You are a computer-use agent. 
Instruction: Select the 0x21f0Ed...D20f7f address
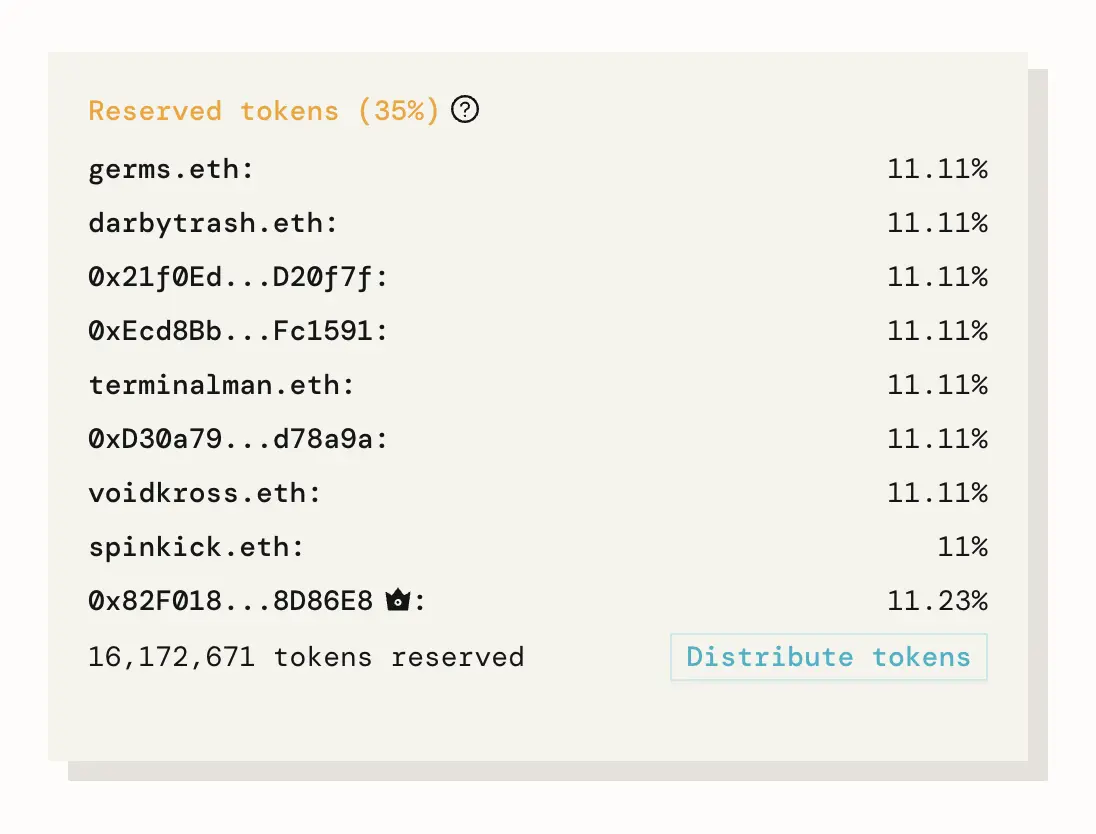coord(240,277)
